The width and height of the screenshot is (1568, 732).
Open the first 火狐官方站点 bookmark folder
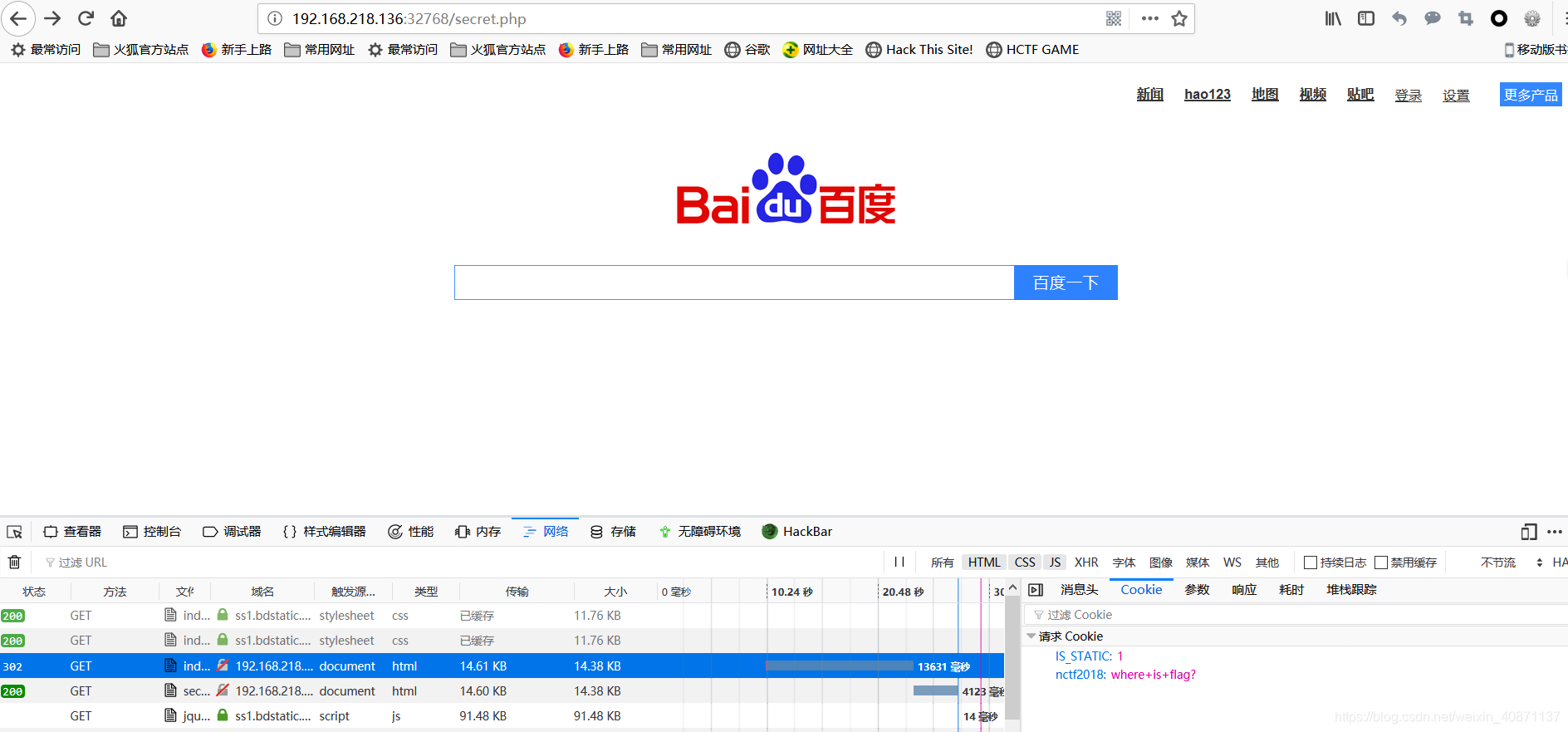click(x=141, y=50)
